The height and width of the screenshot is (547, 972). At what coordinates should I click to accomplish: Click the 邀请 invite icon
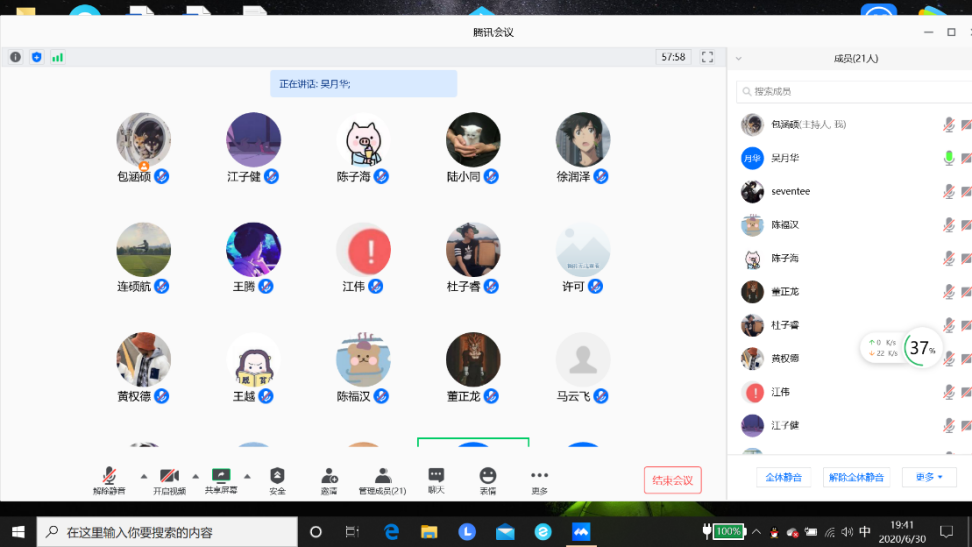click(329, 476)
